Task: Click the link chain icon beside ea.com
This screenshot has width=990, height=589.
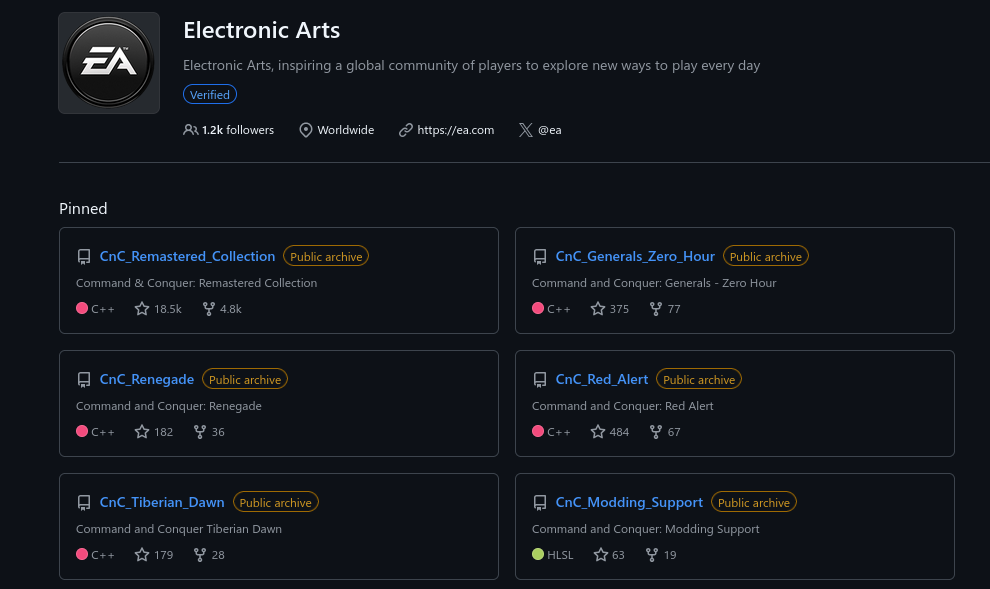Action: [405, 130]
